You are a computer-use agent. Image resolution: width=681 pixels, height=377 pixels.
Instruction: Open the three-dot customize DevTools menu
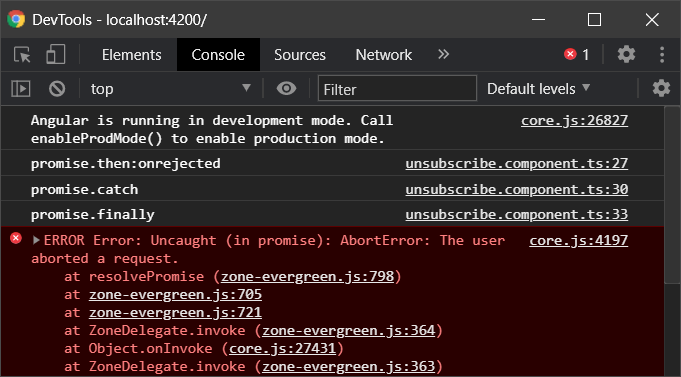(x=662, y=54)
